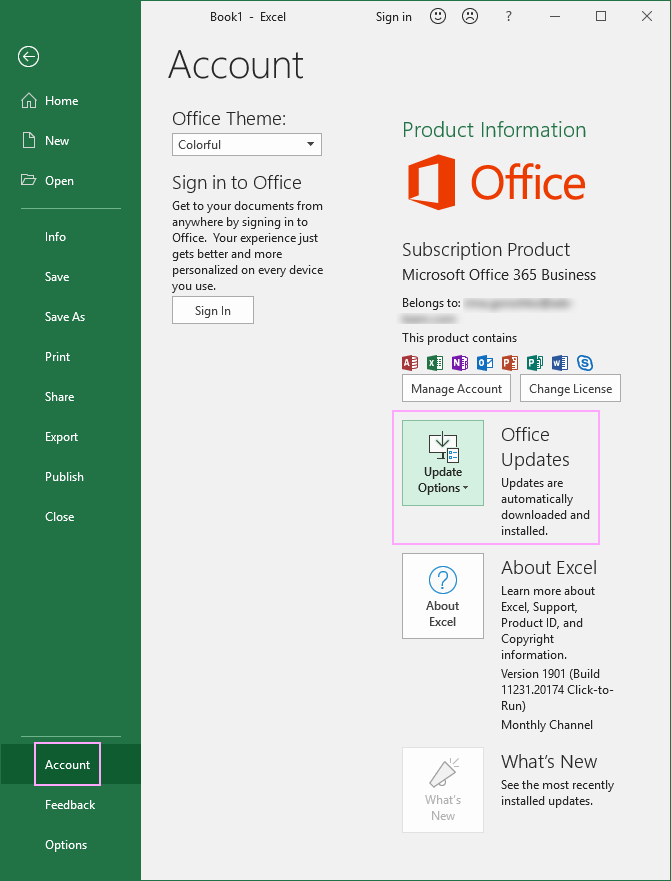Image resolution: width=671 pixels, height=881 pixels.
Task: Select Save in the sidebar
Action: (x=57, y=276)
